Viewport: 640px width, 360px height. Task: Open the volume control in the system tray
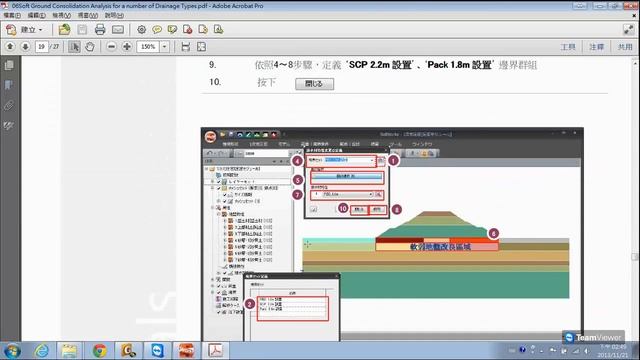(x=587, y=351)
